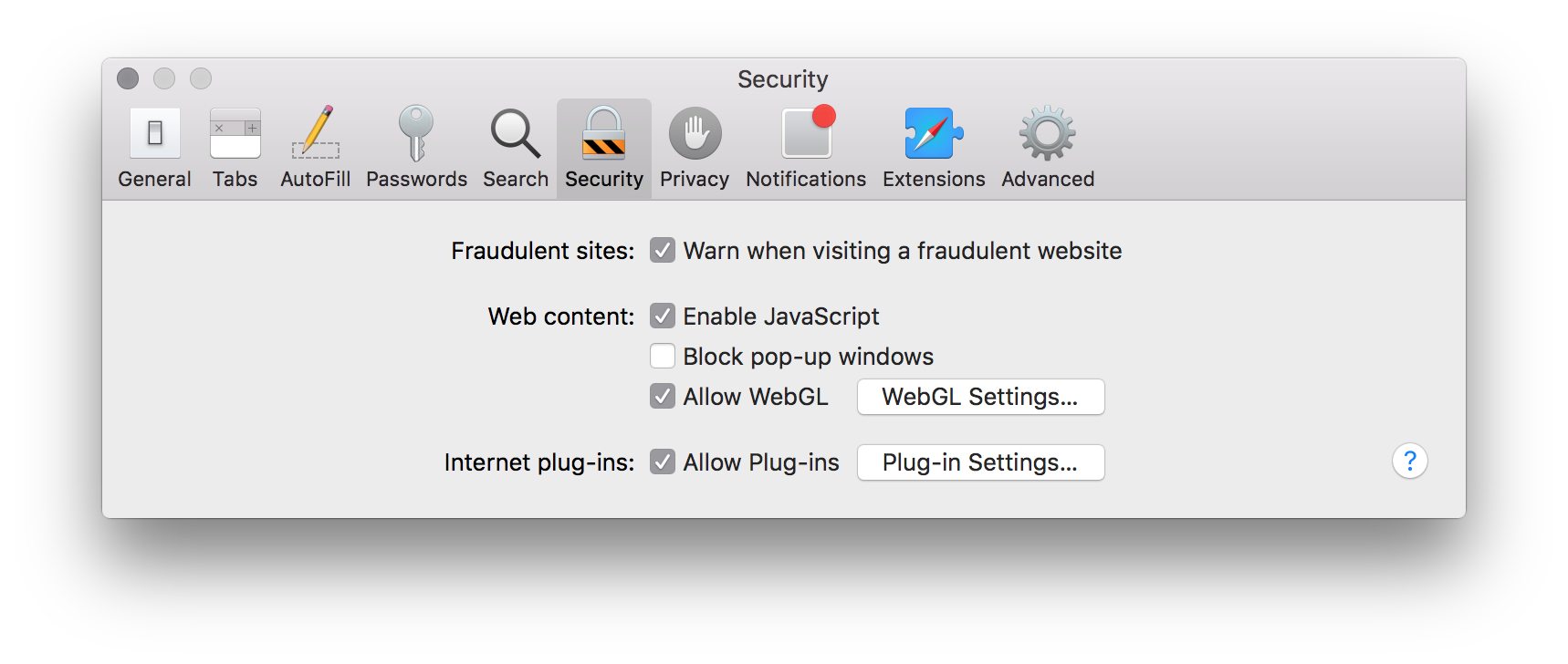Open Extensions puzzle piece icon
This screenshot has width=1568, height=664.
click(934, 134)
